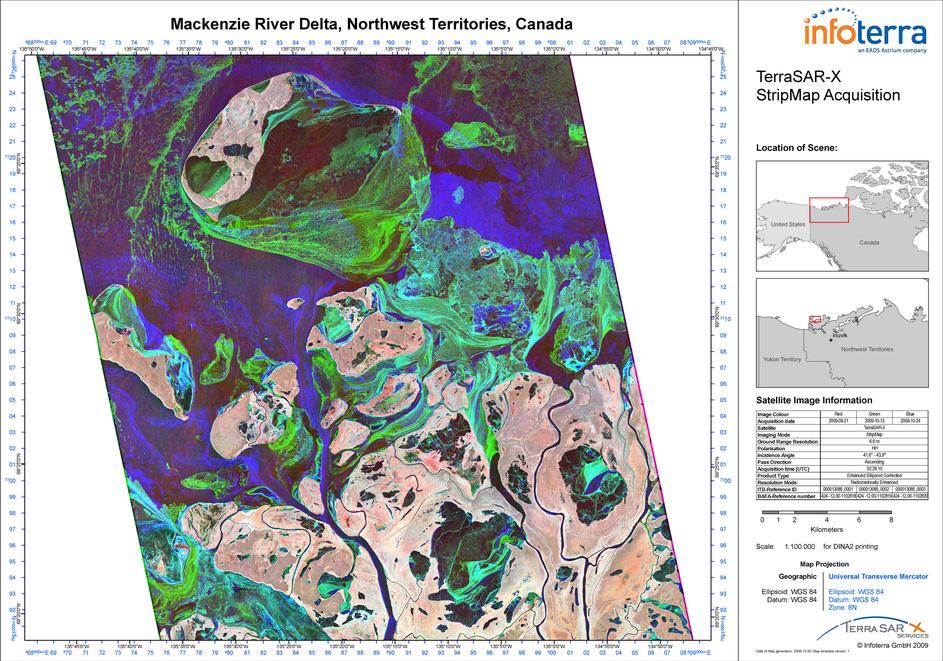Click the red rectangle on the United States–Canada map
The width and height of the screenshot is (943, 661).
(x=827, y=210)
